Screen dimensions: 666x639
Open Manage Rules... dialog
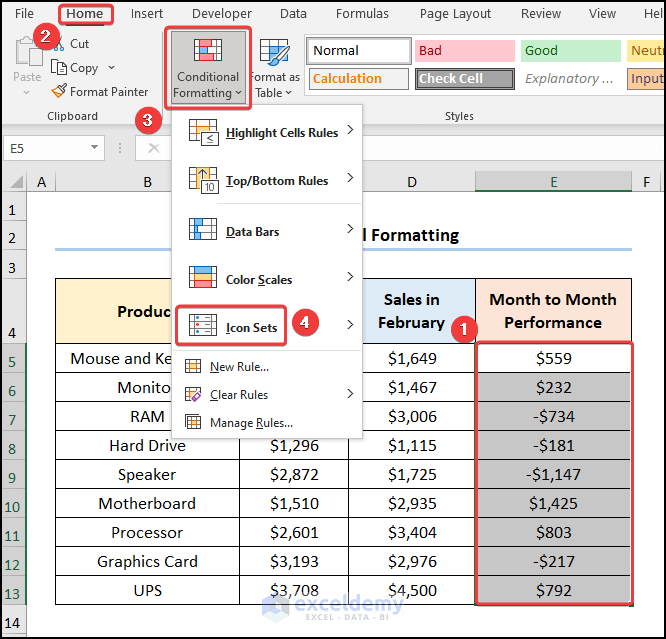(x=250, y=423)
